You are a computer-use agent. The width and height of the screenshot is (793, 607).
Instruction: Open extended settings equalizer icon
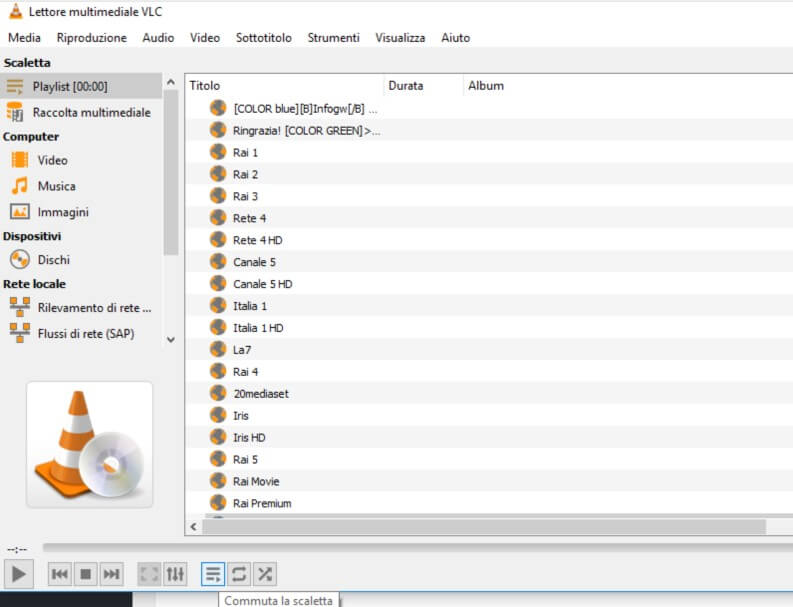click(175, 574)
